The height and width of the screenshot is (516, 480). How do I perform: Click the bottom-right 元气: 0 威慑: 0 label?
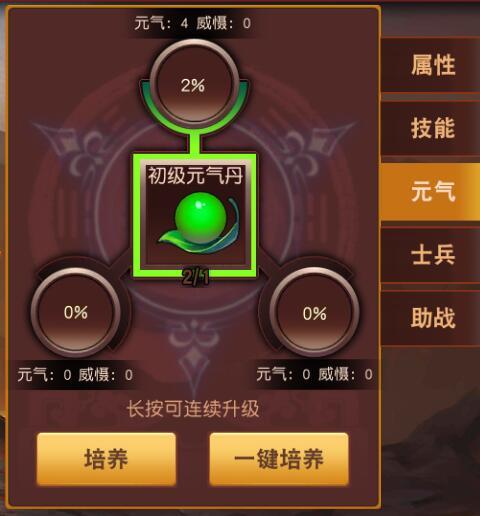pos(315,375)
